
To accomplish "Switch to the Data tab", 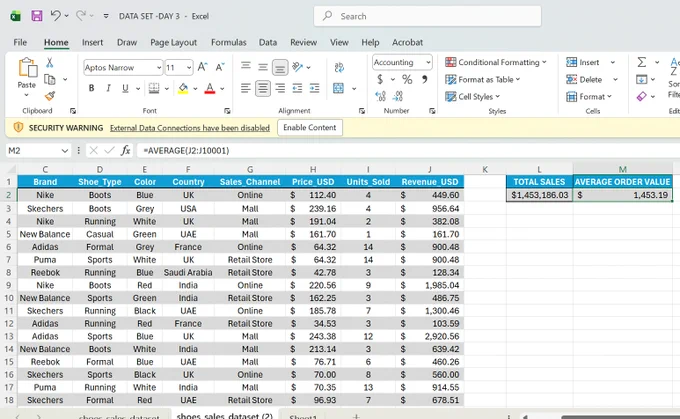I will click(x=268, y=42).
